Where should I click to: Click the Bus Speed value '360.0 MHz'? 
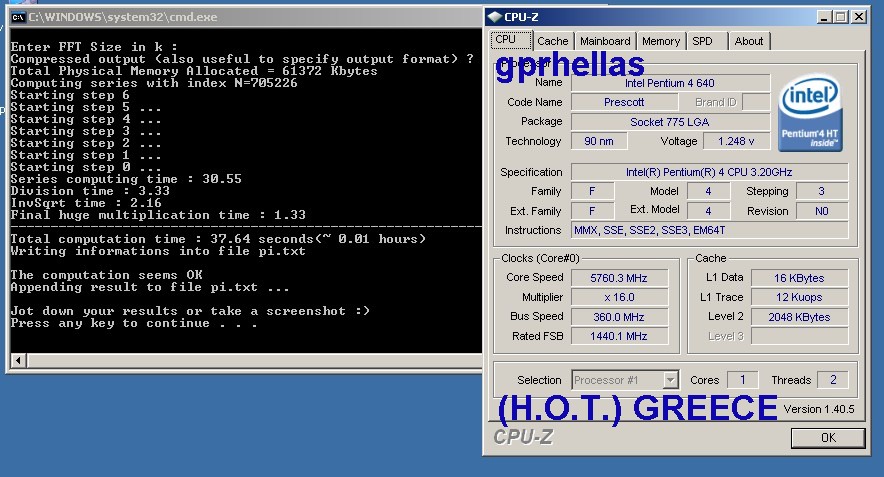coord(619,317)
